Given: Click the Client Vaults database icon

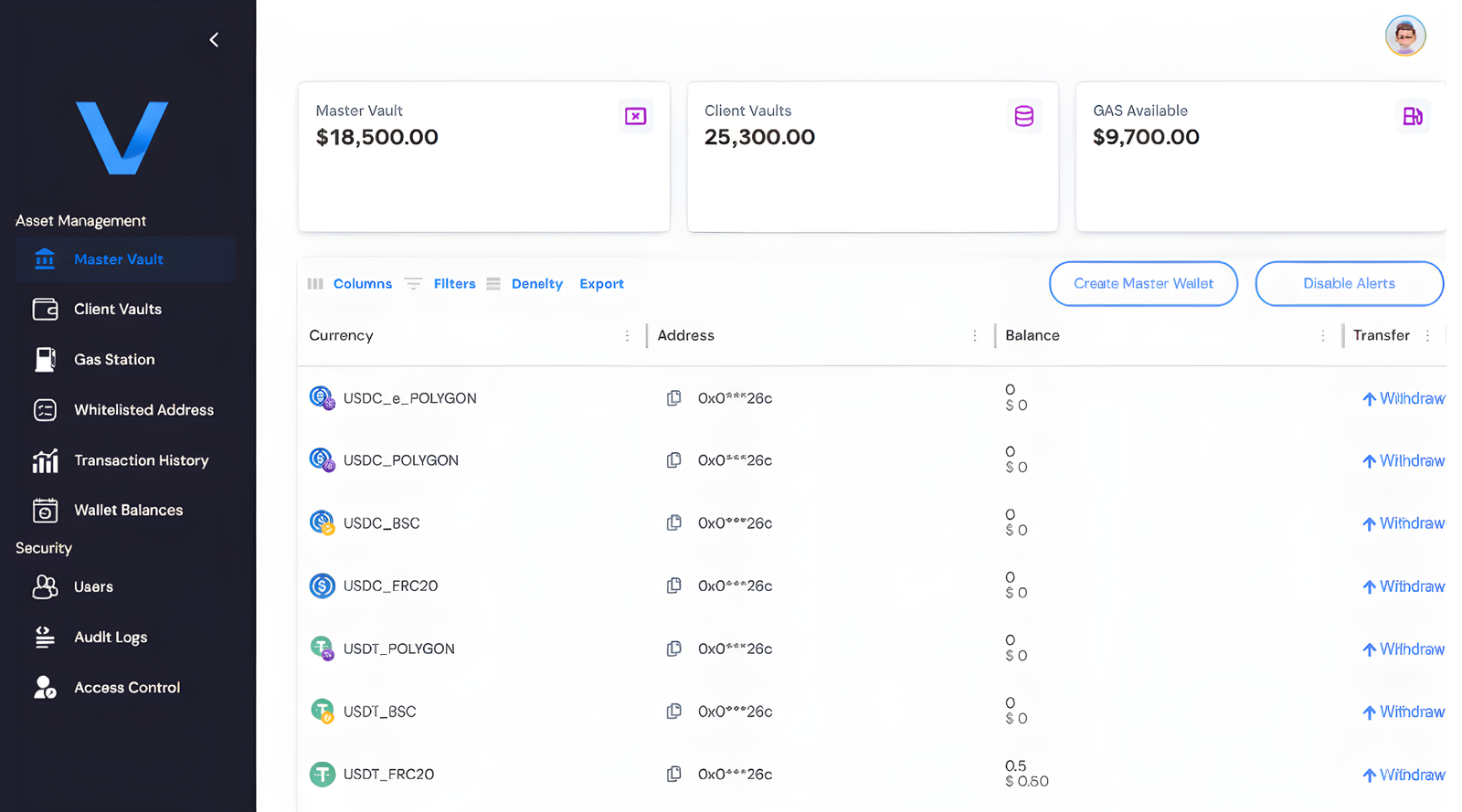Looking at the screenshot, I should coord(1023,116).
